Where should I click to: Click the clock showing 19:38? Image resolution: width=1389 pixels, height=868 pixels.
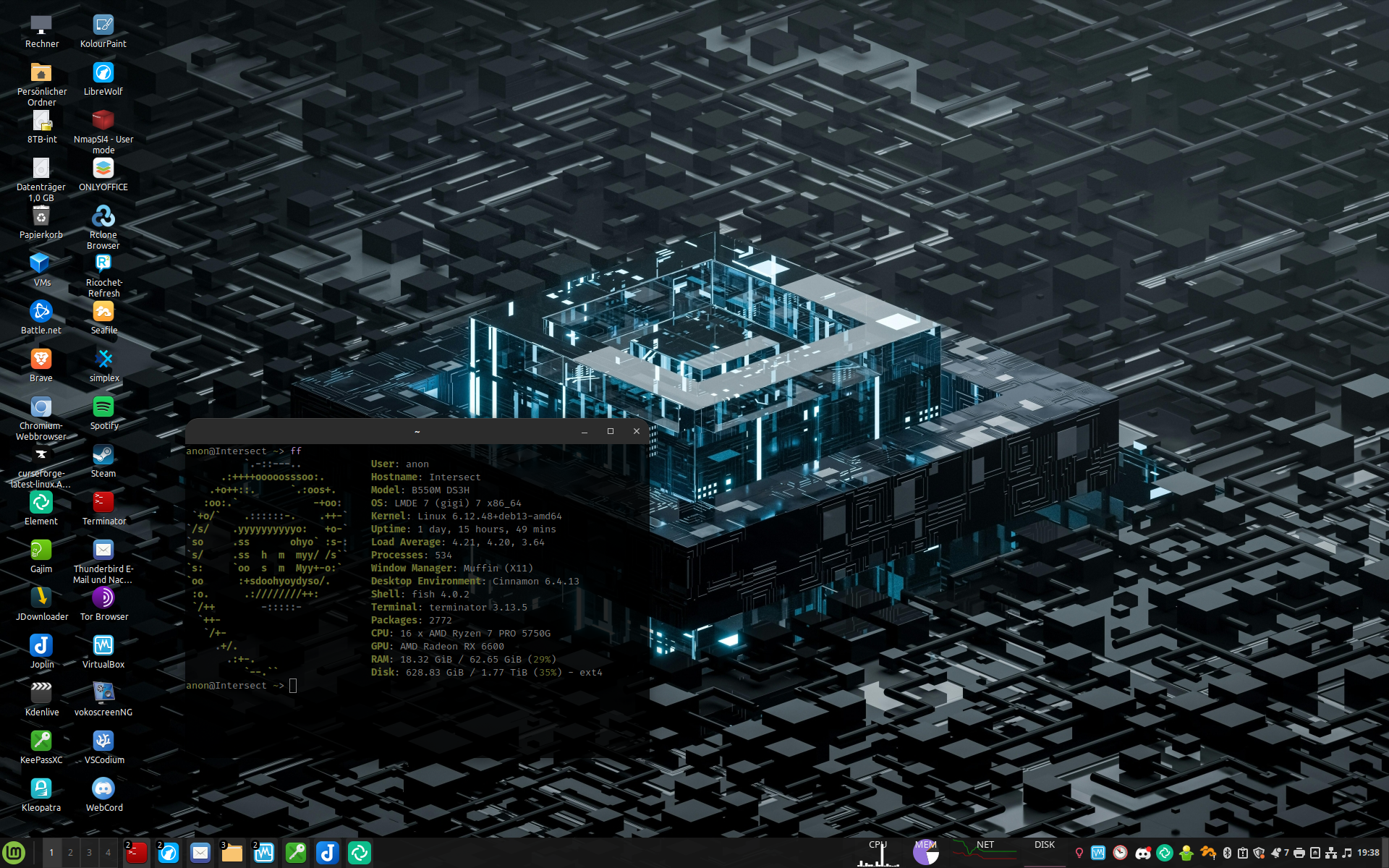1368,854
